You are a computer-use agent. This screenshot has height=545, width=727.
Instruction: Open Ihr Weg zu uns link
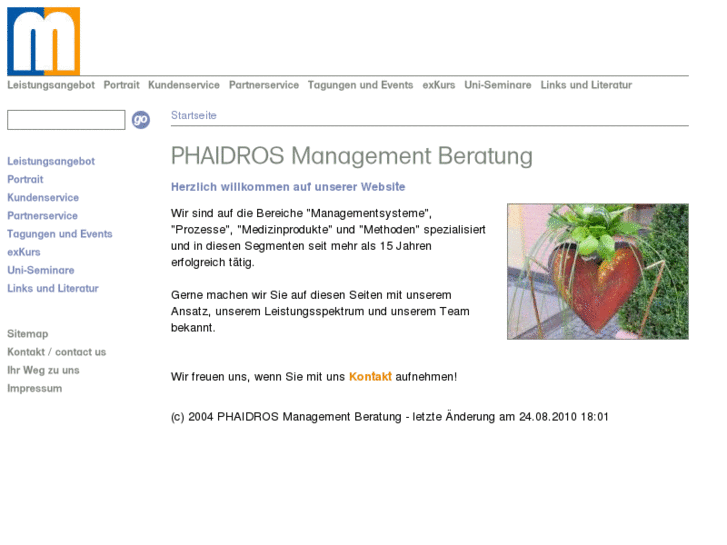click(x=43, y=370)
